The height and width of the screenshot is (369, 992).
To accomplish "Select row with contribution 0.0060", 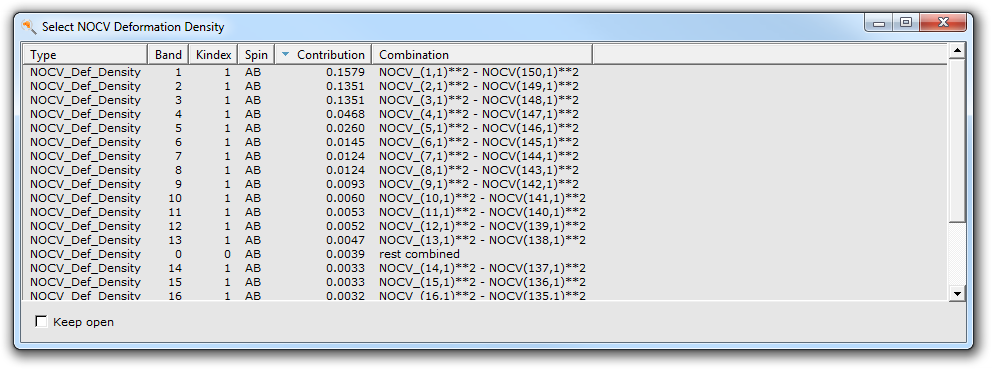I will pos(485,198).
